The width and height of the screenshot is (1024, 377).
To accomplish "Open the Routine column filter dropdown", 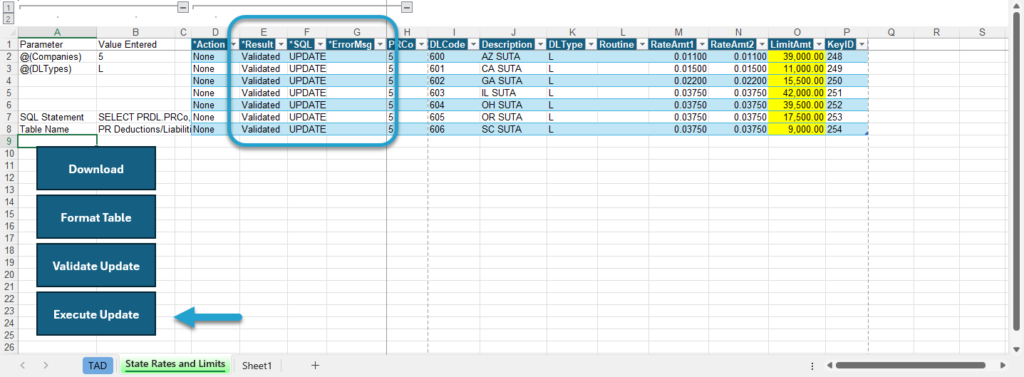I will (641, 44).
